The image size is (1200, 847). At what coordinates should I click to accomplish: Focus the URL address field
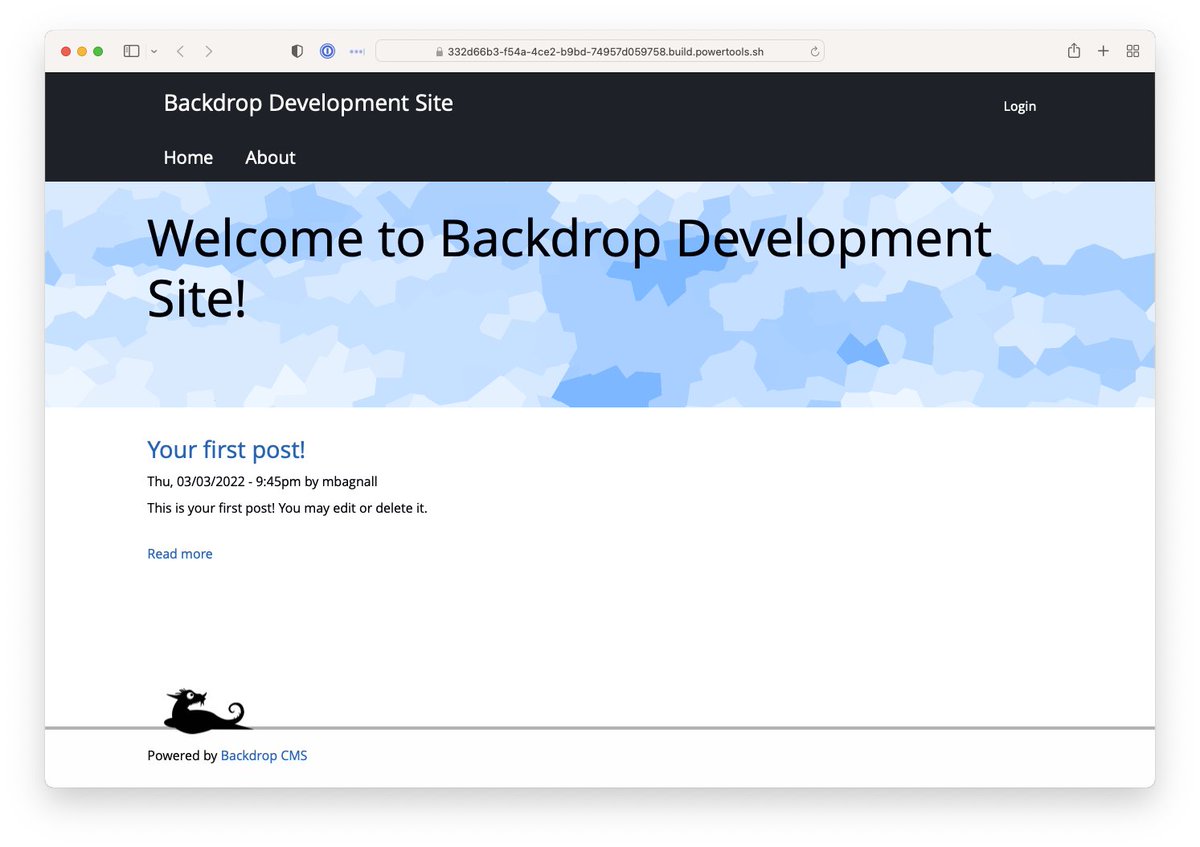click(600, 51)
